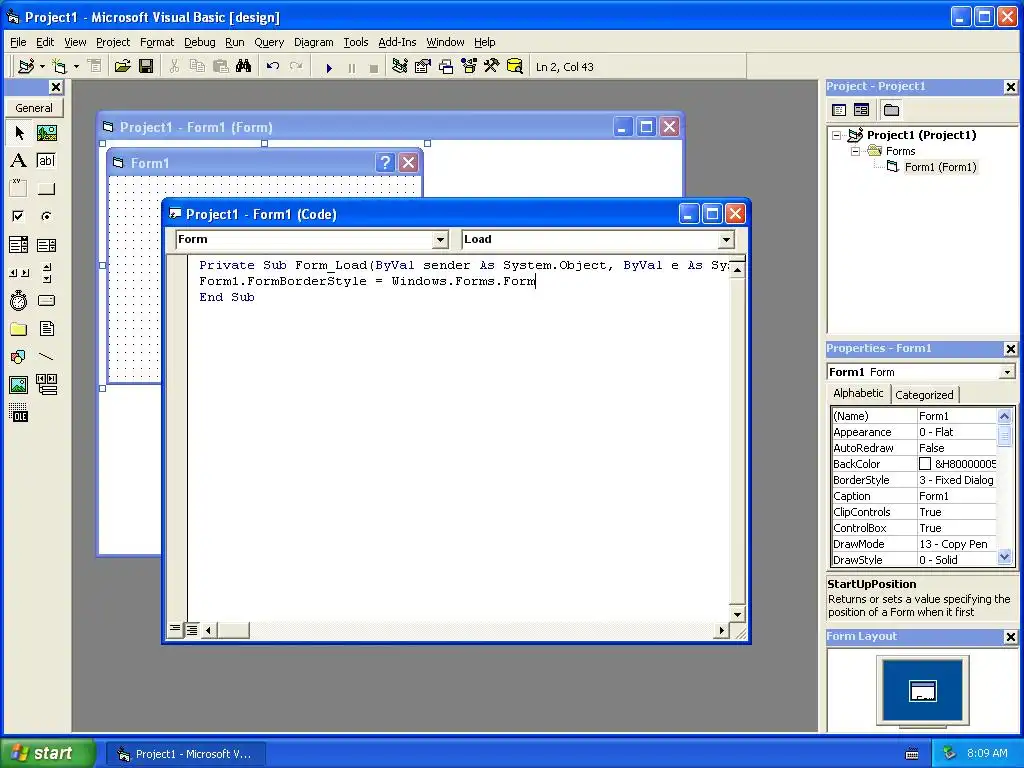The height and width of the screenshot is (768, 1024).
Task: Click the Open Project folder icon
Action: (122, 67)
